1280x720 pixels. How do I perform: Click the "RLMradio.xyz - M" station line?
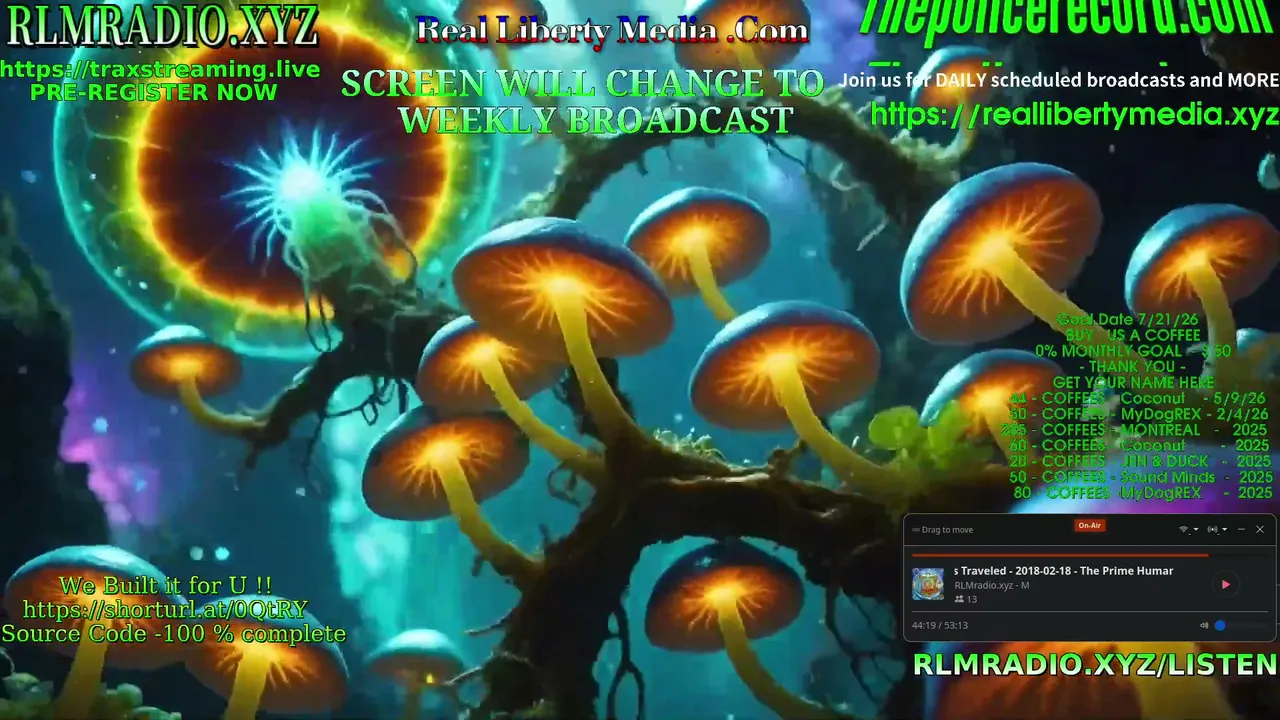pos(992,585)
